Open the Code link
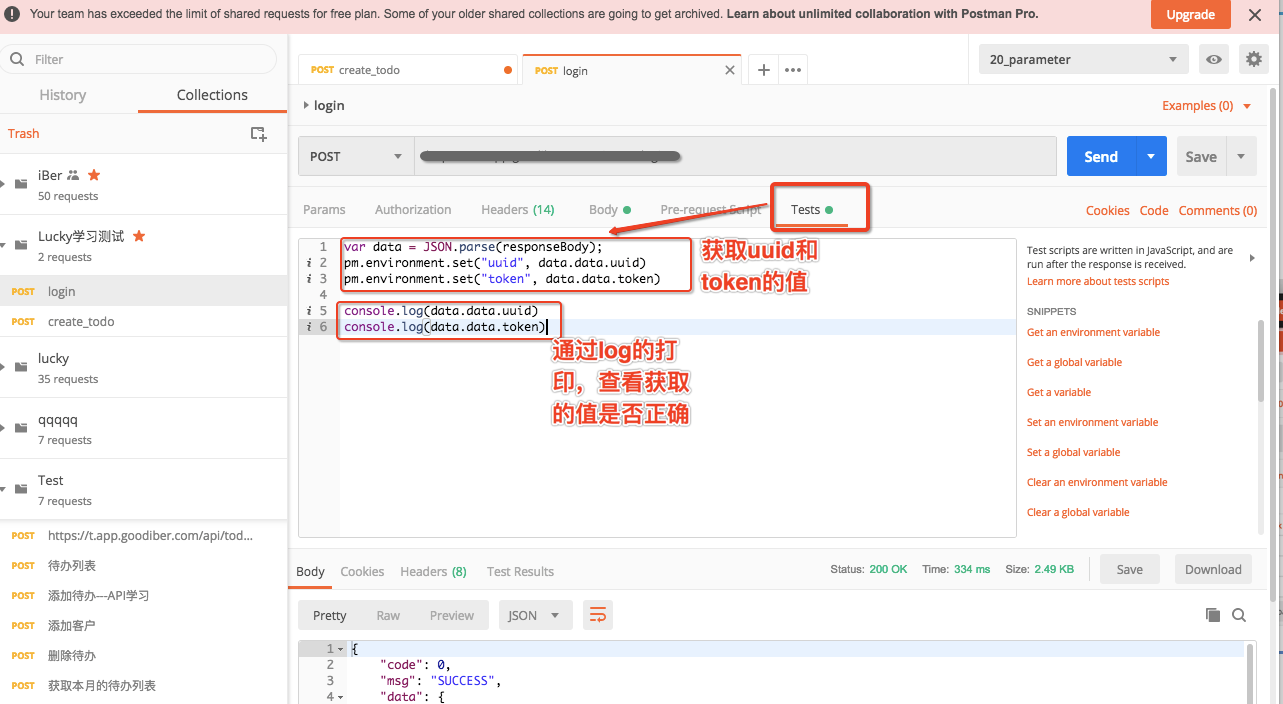The width and height of the screenshot is (1283, 704). [1154, 210]
